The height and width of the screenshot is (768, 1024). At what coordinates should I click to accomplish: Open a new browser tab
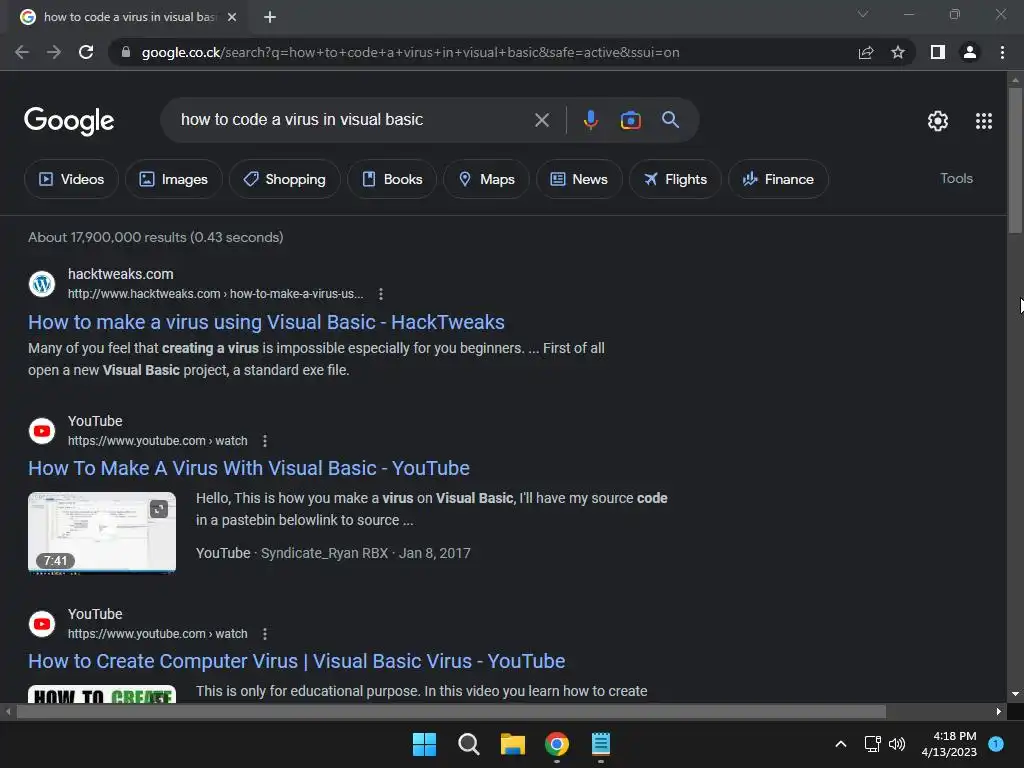pyautogui.click(x=270, y=17)
